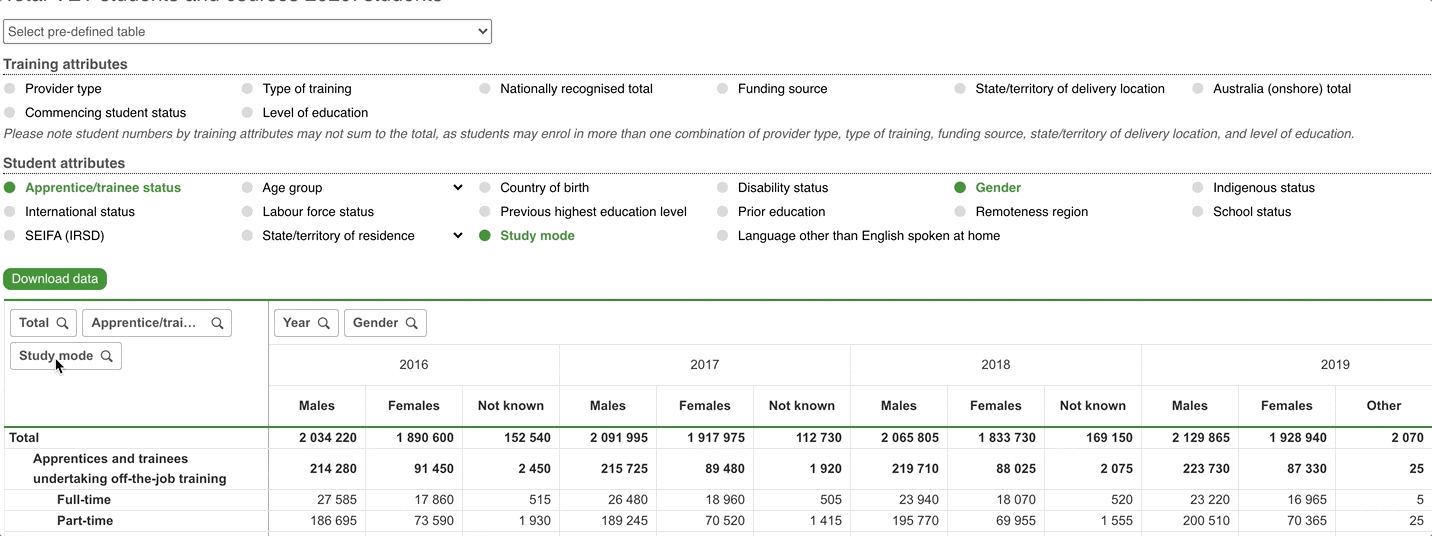Viewport: 1432px width, 536px height.
Task: Click the search icon in Gender chip
Action: click(412, 323)
